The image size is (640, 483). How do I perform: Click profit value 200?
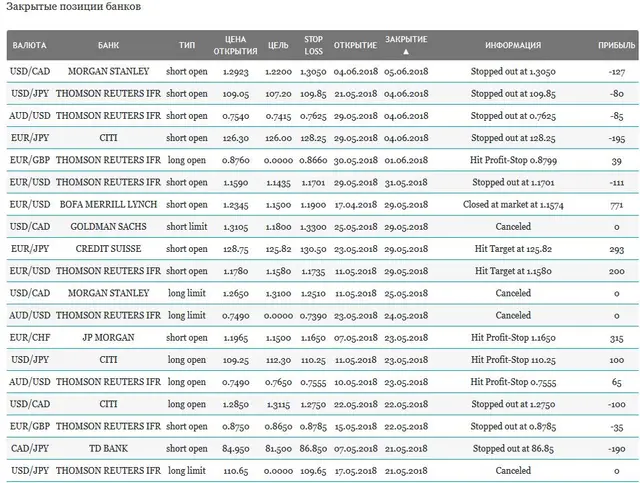coord(616,272)
